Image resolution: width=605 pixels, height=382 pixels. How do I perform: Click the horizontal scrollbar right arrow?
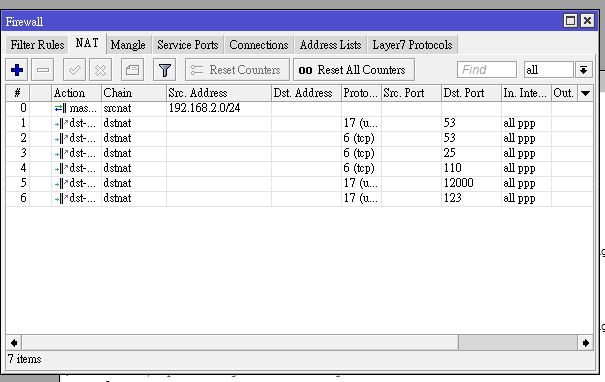[585, 343]
